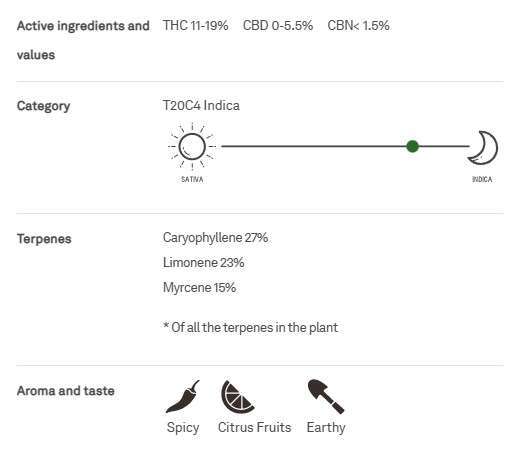Click the T20C4 Indica category text
Image resolution: width=525 pixels, height=451 pixels.
point(201,105)
